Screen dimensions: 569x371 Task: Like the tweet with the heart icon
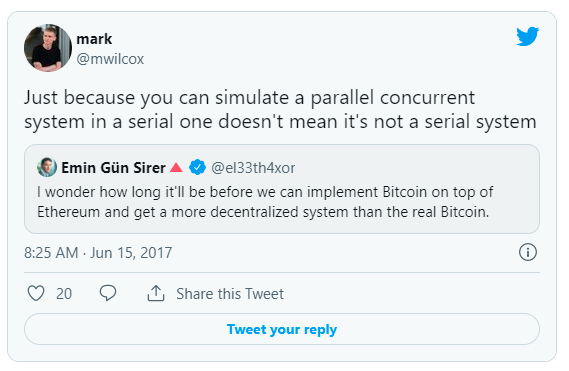36,293
